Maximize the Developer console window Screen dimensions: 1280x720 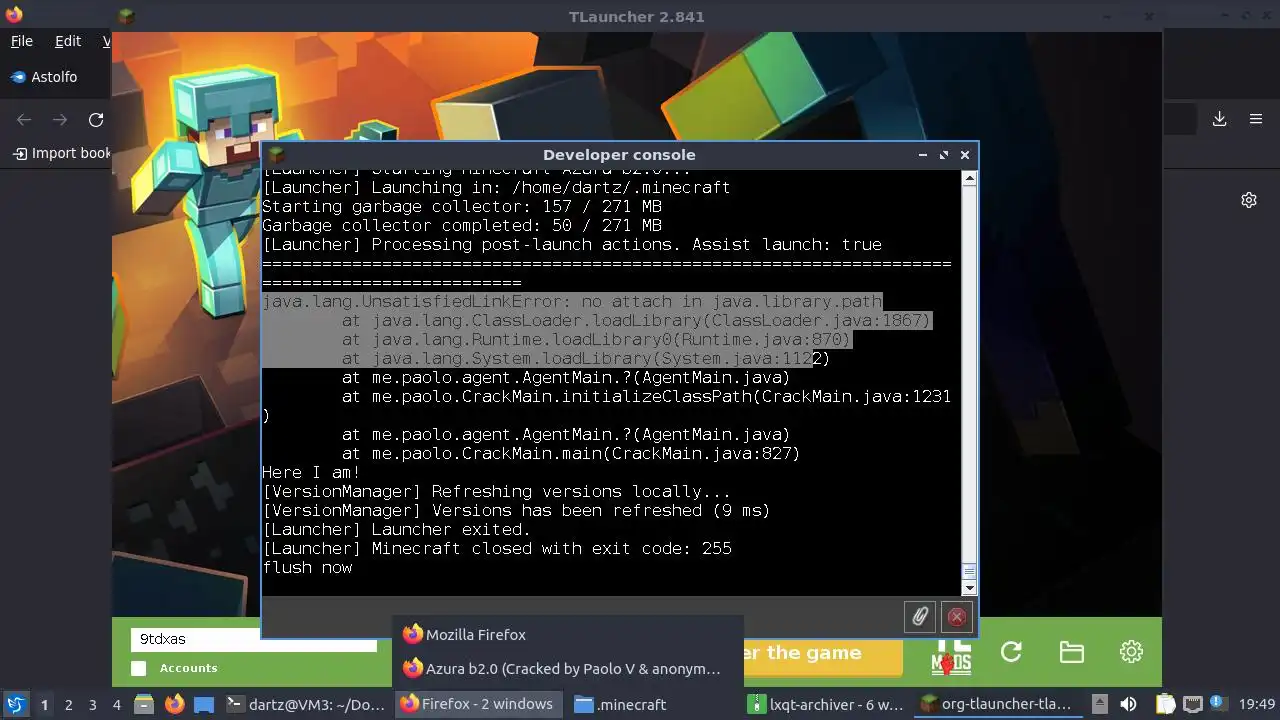[x=943, y=155]
